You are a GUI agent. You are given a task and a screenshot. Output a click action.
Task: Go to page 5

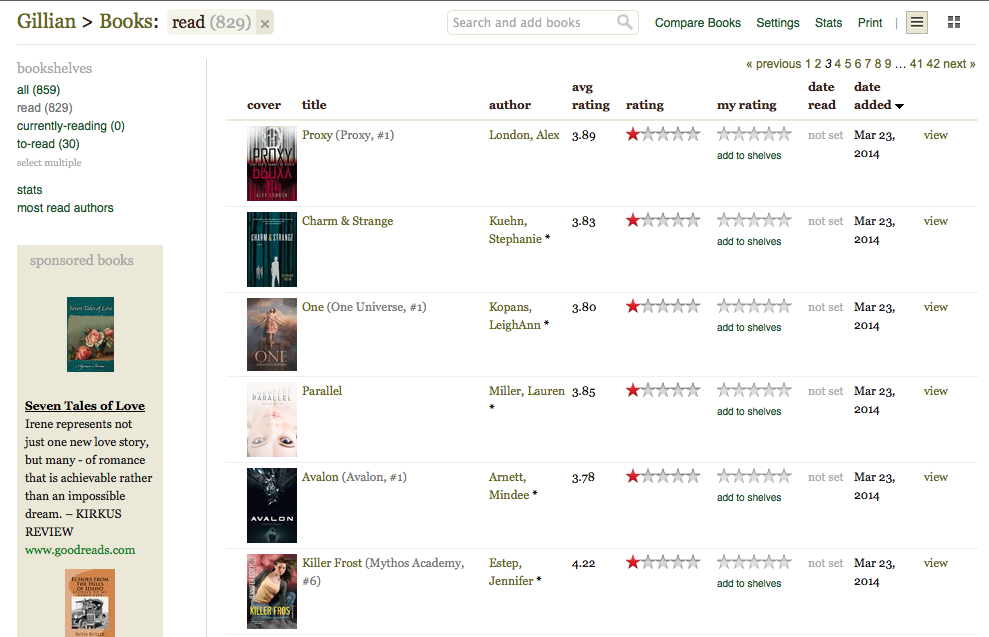click(x=848, y=64)
